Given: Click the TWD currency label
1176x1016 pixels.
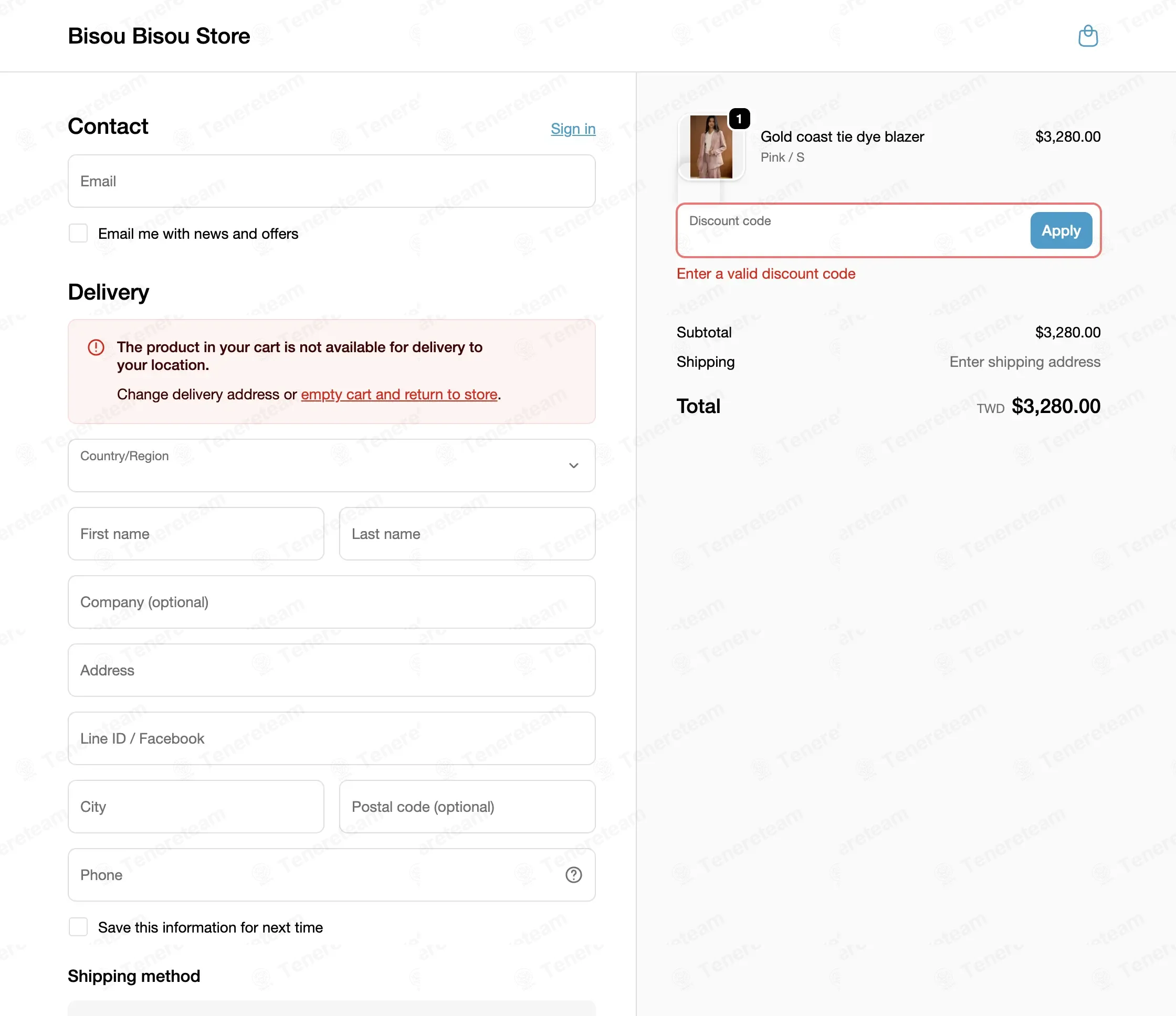Looking at the screenshot, I should [x=990, y=408].
